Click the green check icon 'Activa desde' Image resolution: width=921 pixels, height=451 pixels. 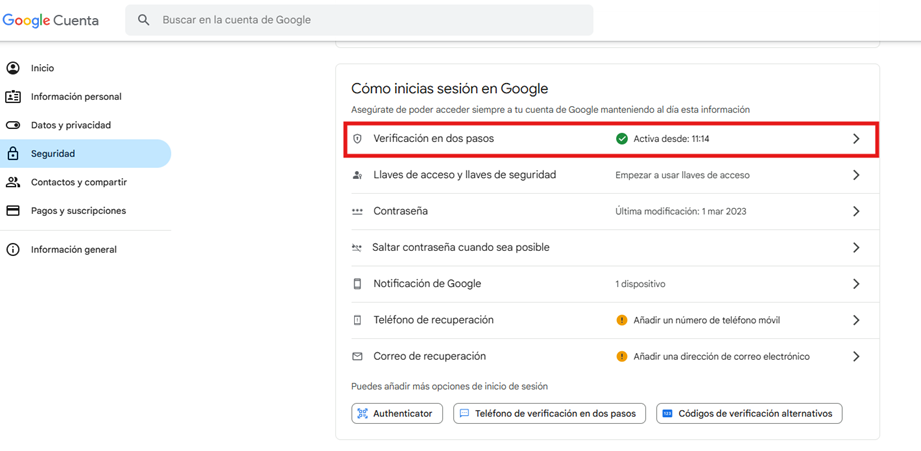pyautogui.click(x=622, y=139)
